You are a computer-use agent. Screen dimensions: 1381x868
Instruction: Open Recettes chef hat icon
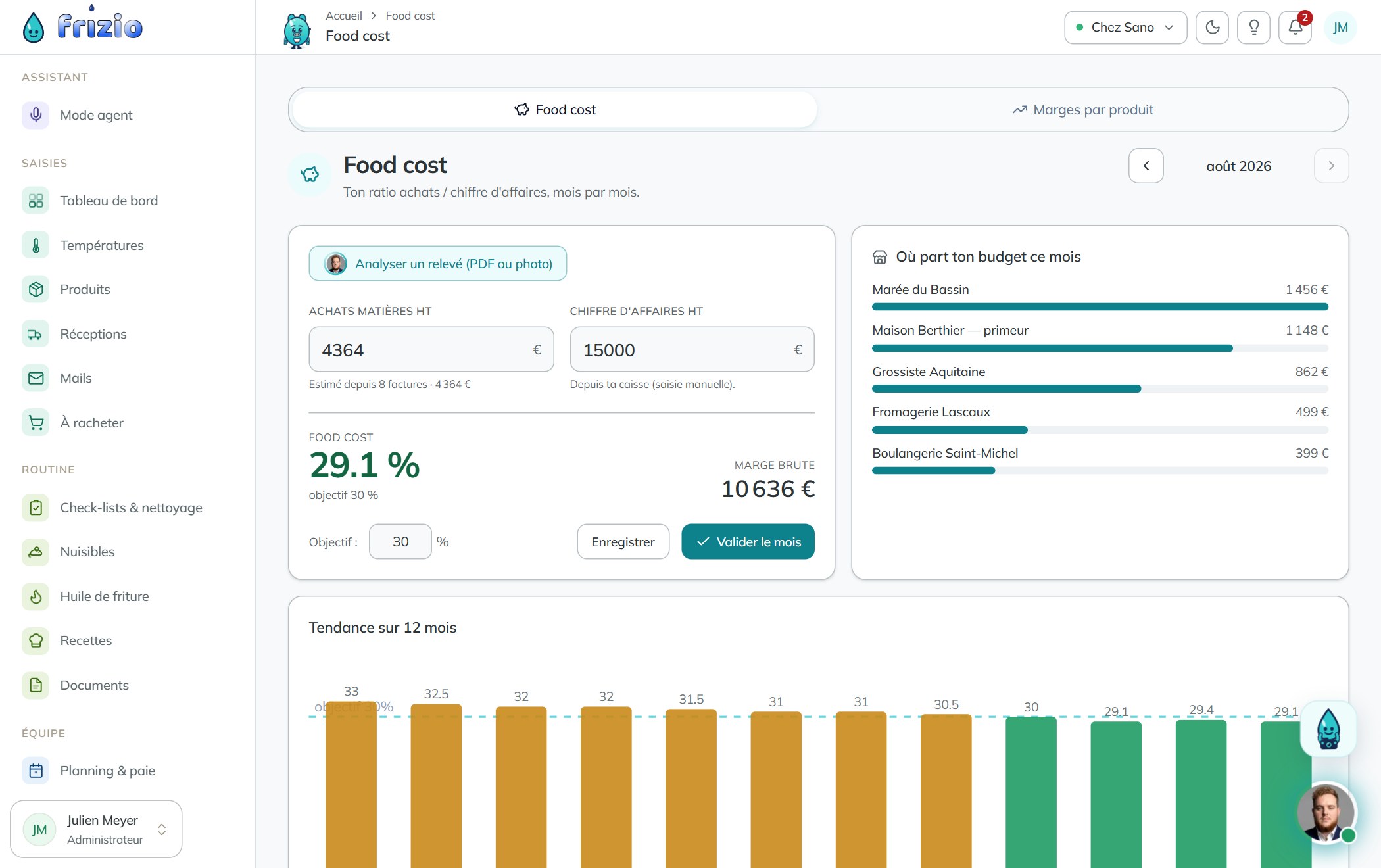(36, 640)
